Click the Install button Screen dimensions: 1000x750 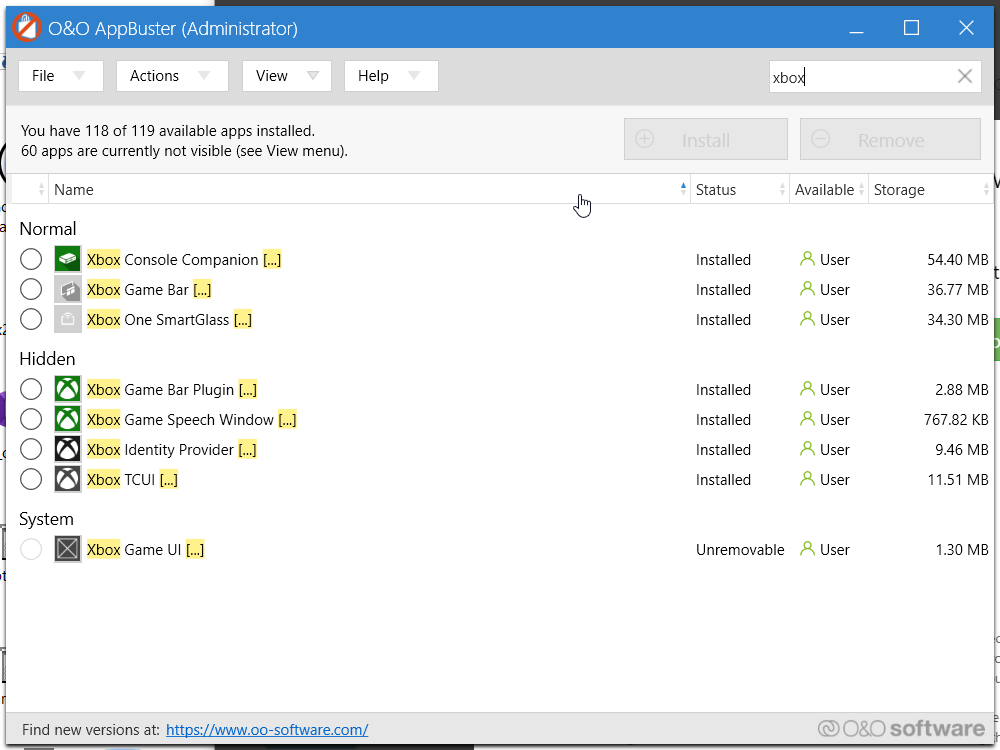(x=705, y=139)
